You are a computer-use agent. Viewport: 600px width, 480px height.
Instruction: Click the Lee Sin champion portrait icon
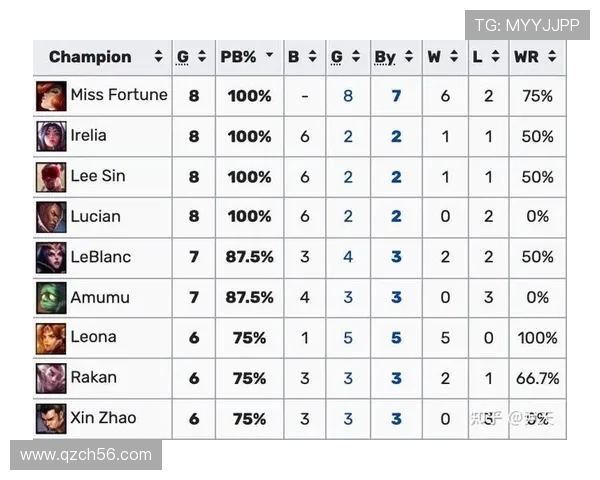click(x=51, y=177)
